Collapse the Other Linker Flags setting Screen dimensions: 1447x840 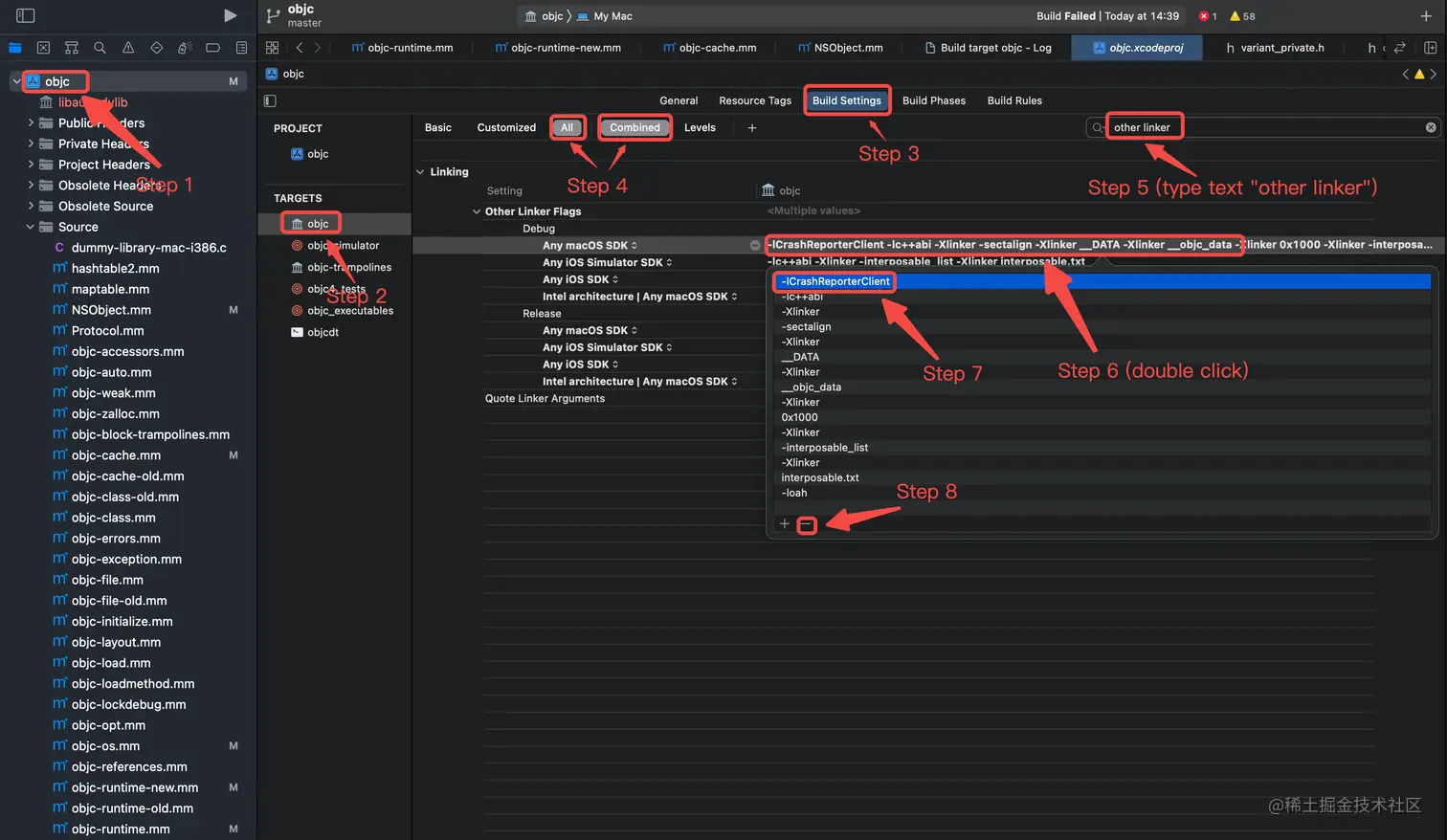point(477,211)
